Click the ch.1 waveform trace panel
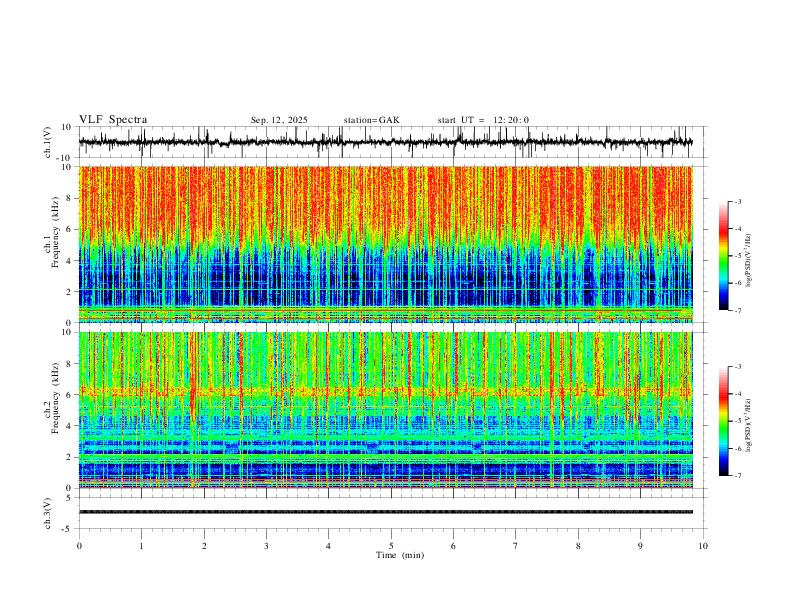This screenshot has height=612, width=792. click(393, 142)
